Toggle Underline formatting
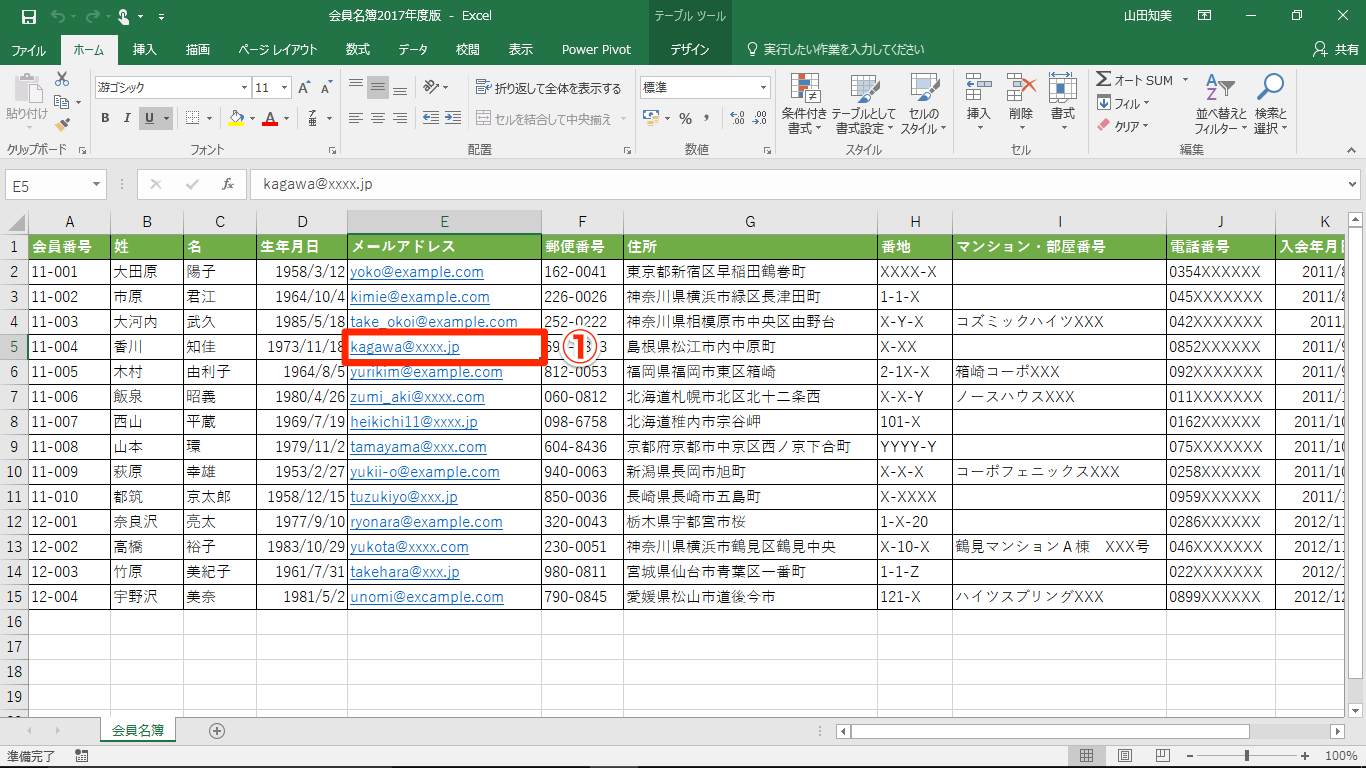Screen dimensions: 1366x768 pos(149,118)
